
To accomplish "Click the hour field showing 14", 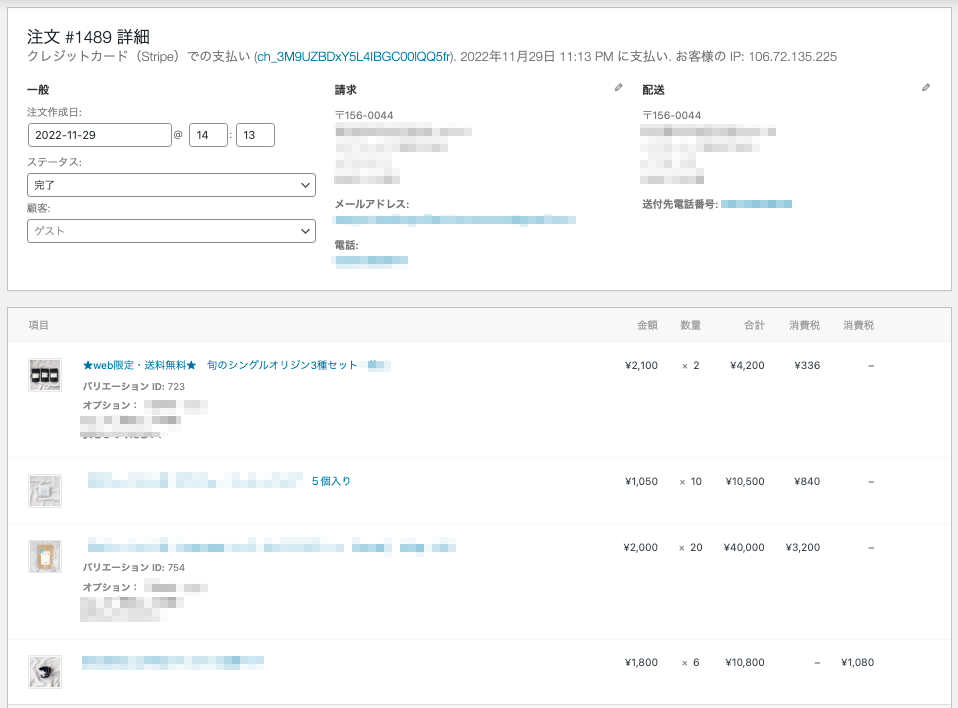I will pyautogui.click(x=208, y=135).
